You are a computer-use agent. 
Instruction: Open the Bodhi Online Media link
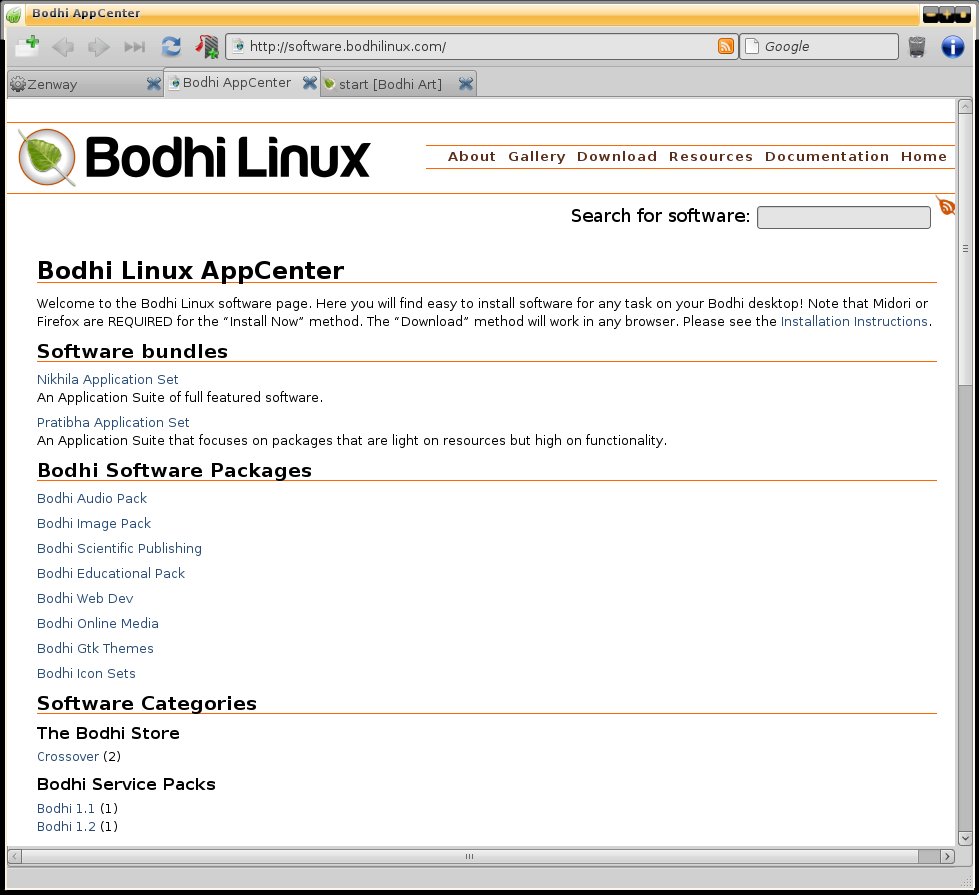point(98,623)
